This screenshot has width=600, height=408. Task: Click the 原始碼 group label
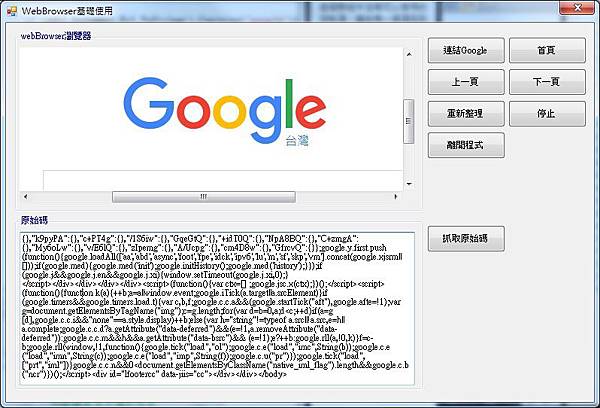pyautogui.click(x=34, y=220)
